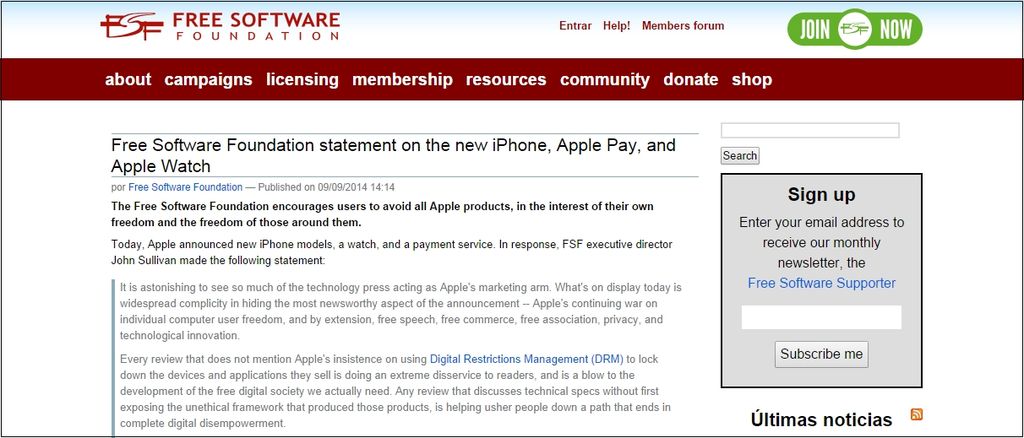Open the campaigns menu
The width and height of the screenshot is (1024, 438).
coord(208,80)
